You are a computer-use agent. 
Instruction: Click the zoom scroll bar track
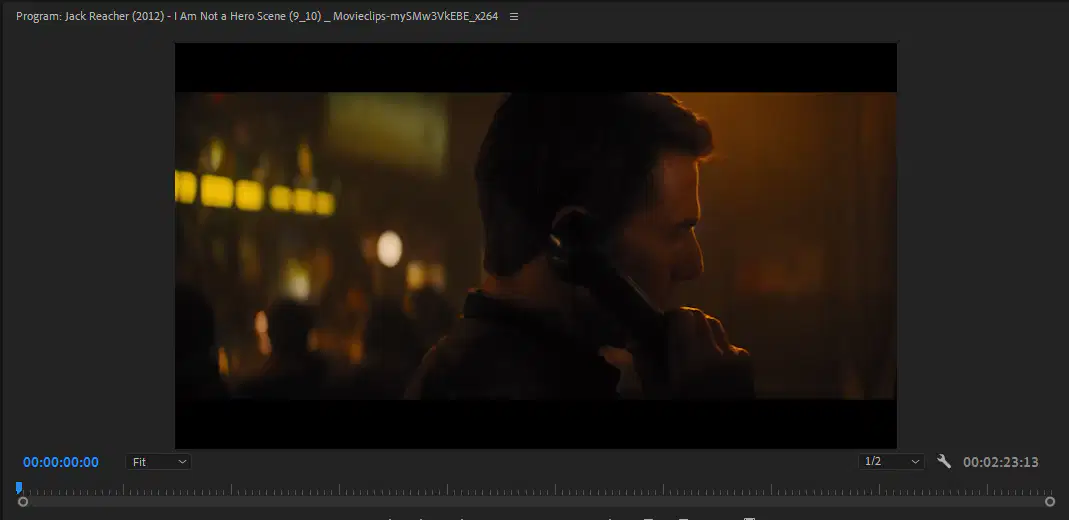pyautogui.click(x=536, y=502)
